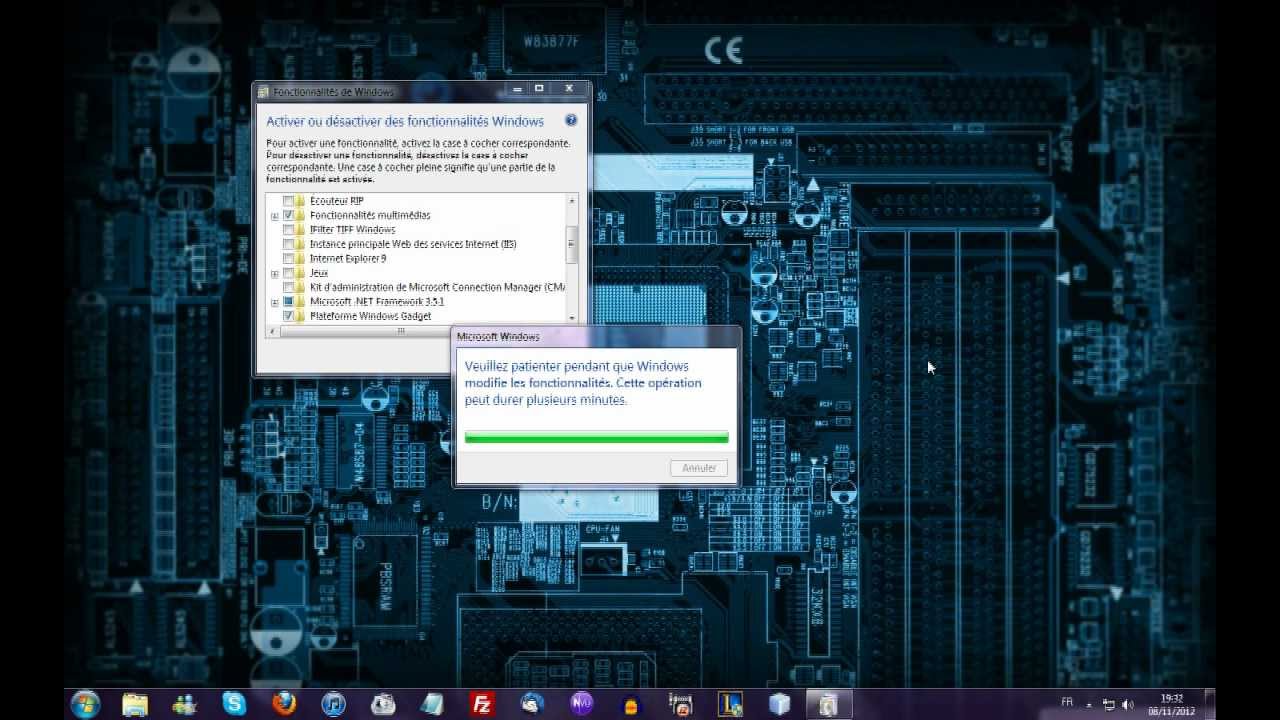Viewport: 1280px width, 720px height.
Task: Click the horizontal scrollbar left arrow
Action: tap(272, 330)
